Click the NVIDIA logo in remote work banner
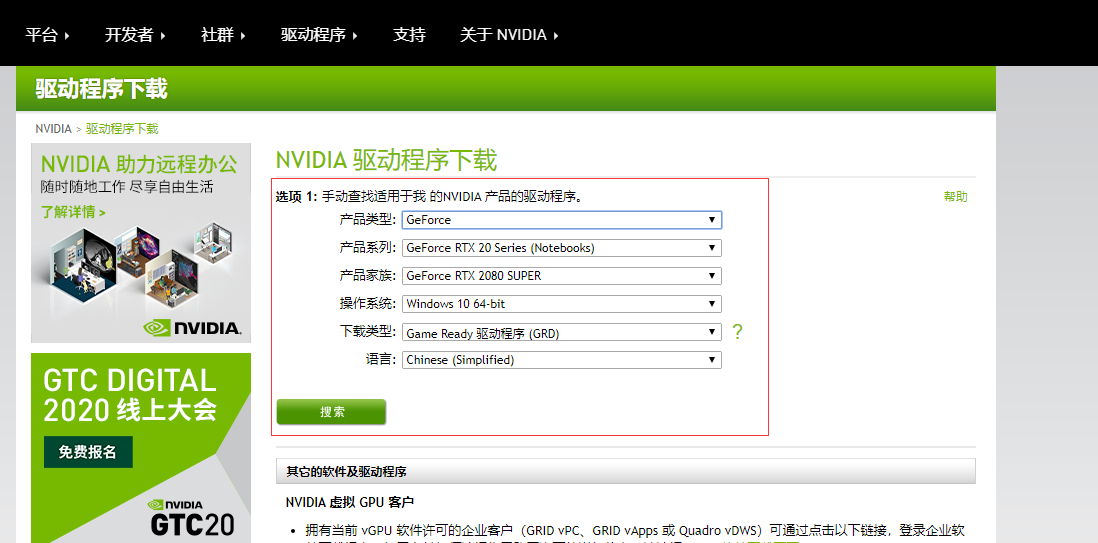Viewport: 1098px width, 543px height. click(x=192, y=327)
